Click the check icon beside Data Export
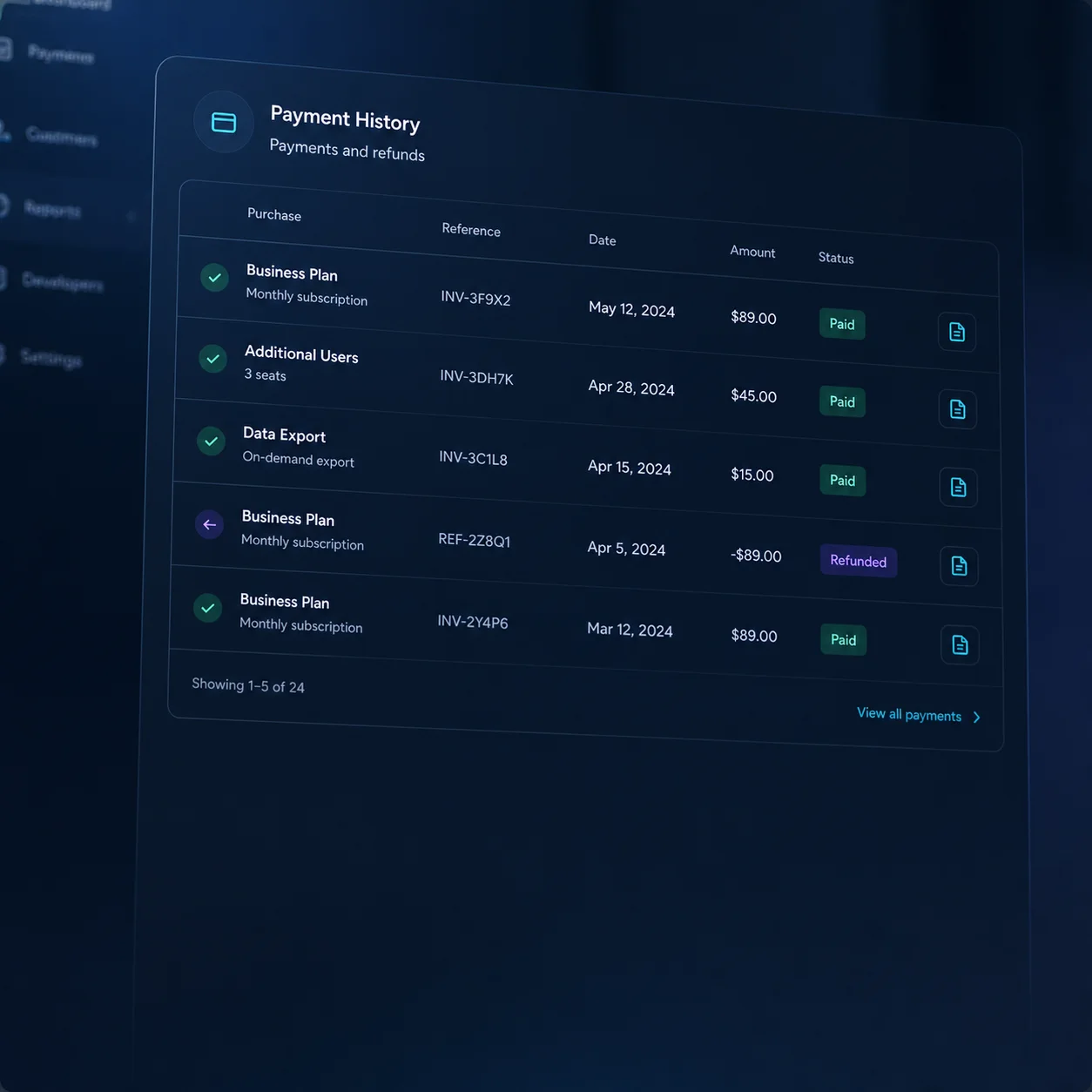Viewport: 1092px width, 1092px height. [x=211, y=442]
